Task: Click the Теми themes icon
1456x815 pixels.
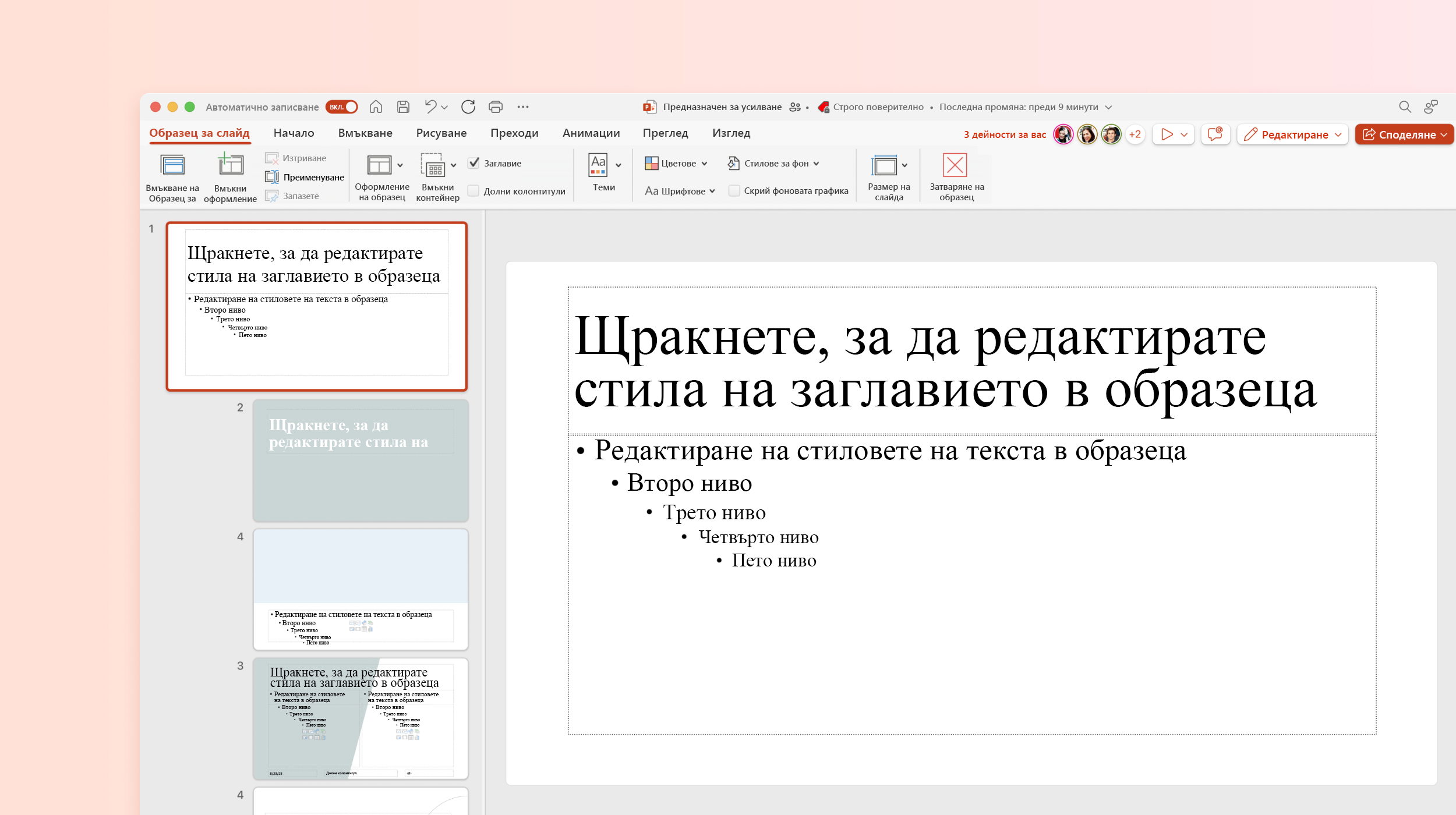Action: point(598,165)
